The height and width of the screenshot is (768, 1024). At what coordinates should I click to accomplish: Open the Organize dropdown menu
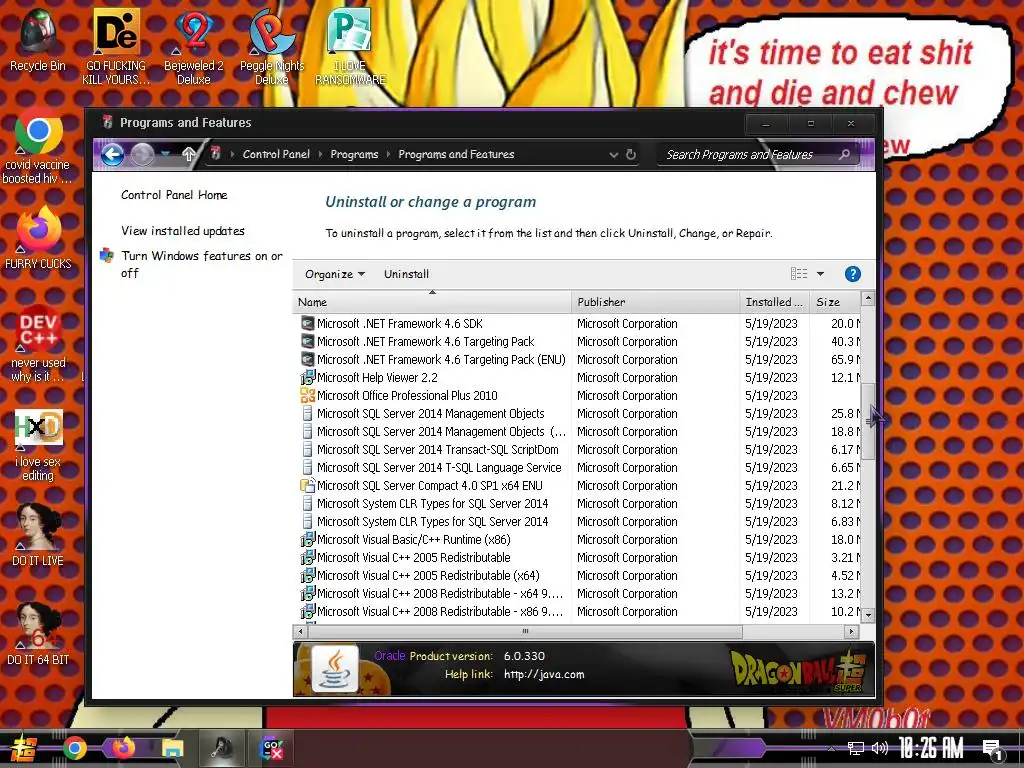tap(335, 274)
